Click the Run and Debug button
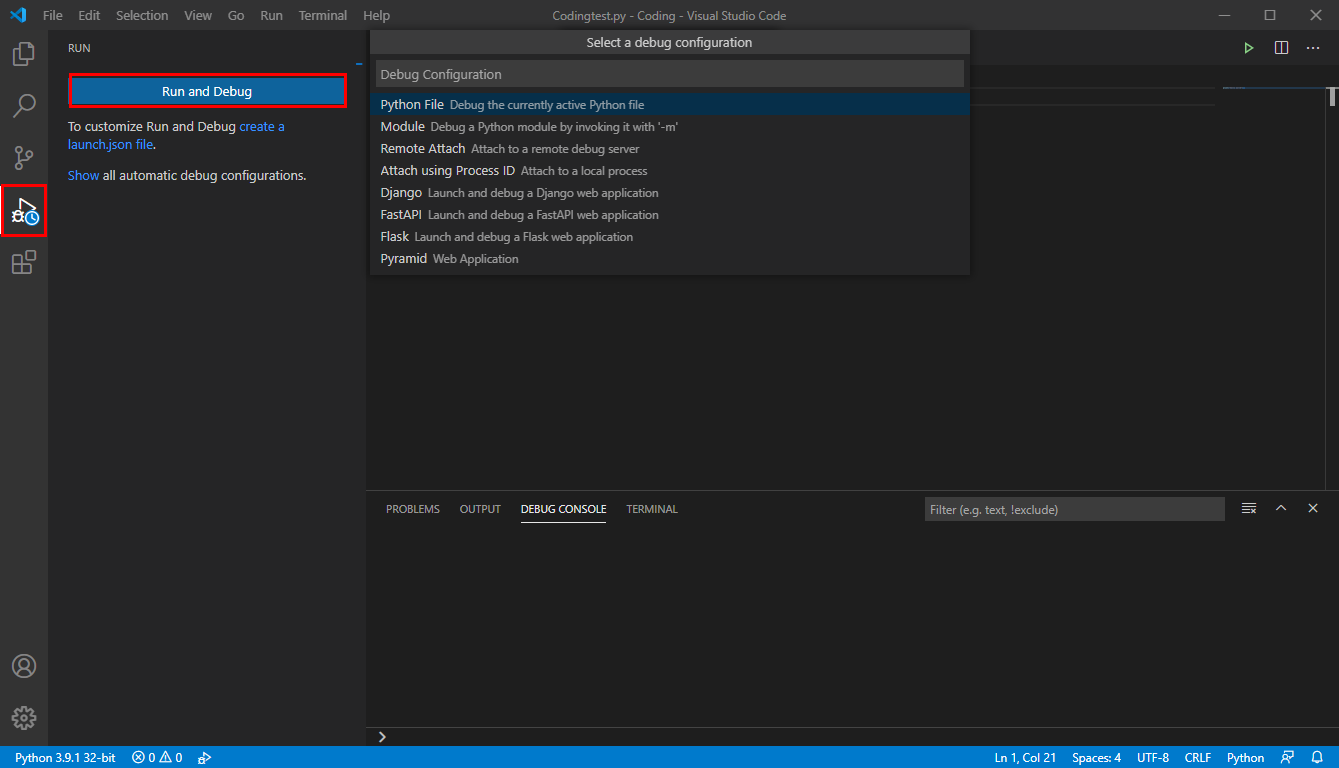Screen dimensions: 1339x768 pyautogui.click(x=207, y=91)
